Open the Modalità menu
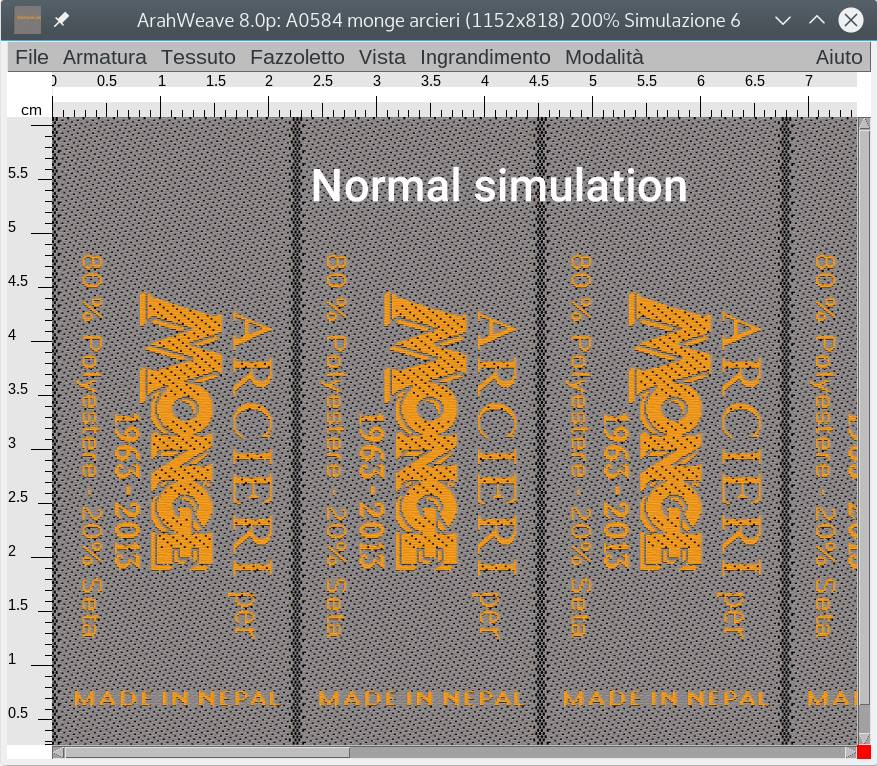Screen dimensions: 877x766 pyautogui.click(x=604, y=57)
